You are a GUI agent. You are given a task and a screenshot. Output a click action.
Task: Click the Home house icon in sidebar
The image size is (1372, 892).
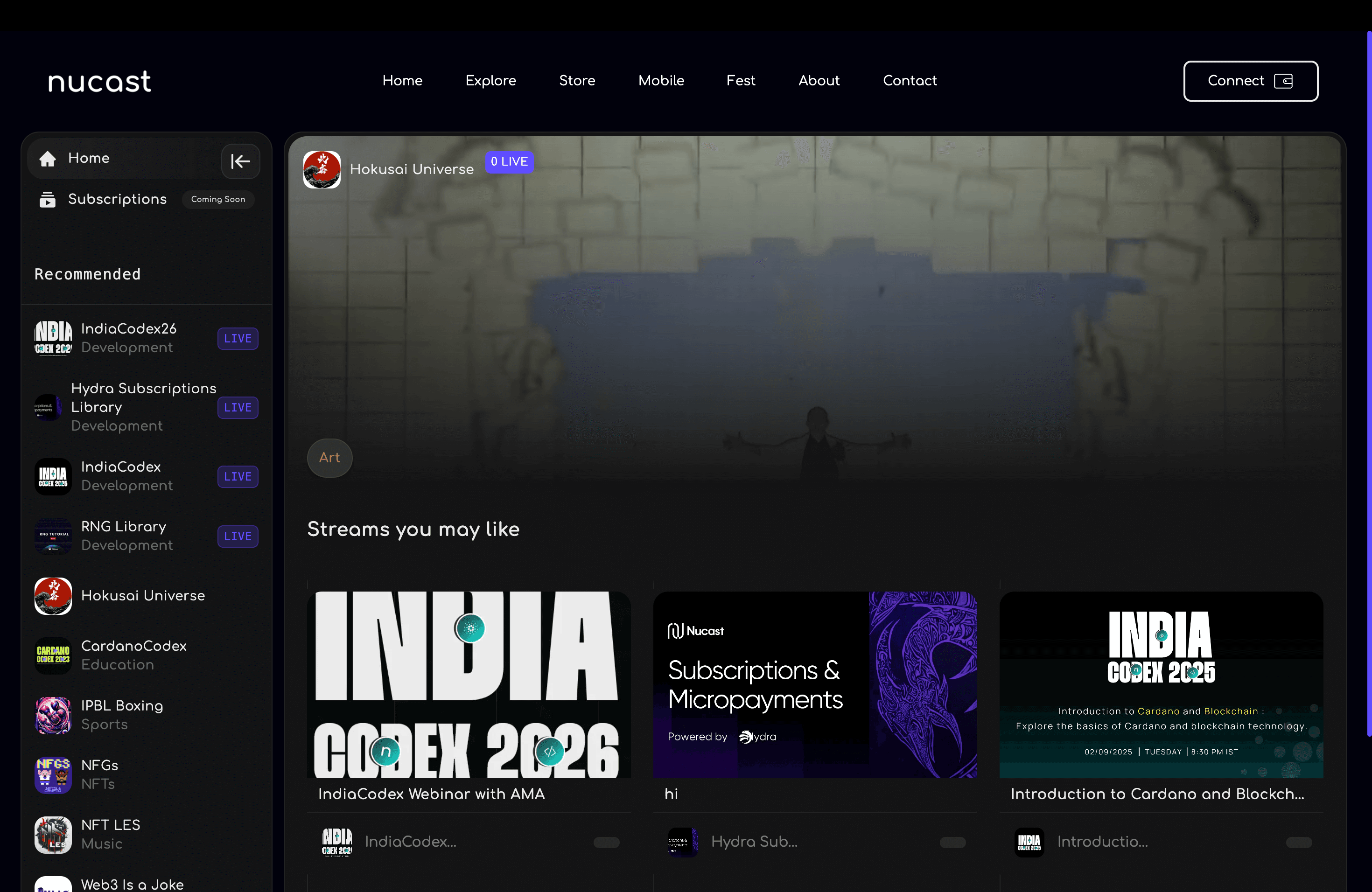pos(47,159)
